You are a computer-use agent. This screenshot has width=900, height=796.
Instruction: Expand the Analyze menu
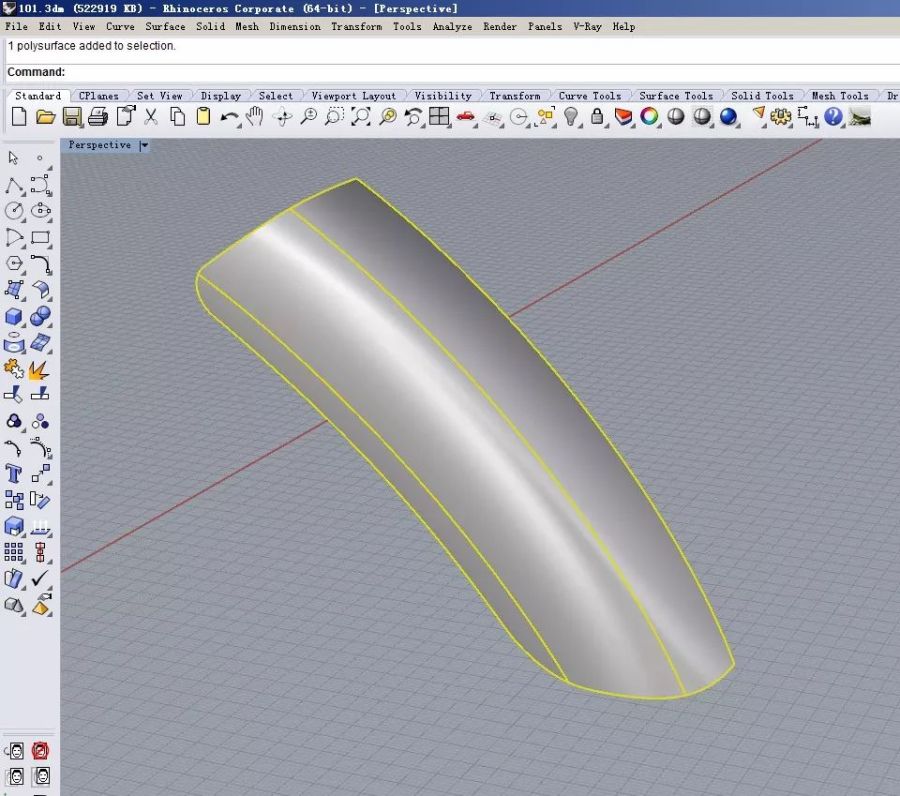(x=452, y=26)
